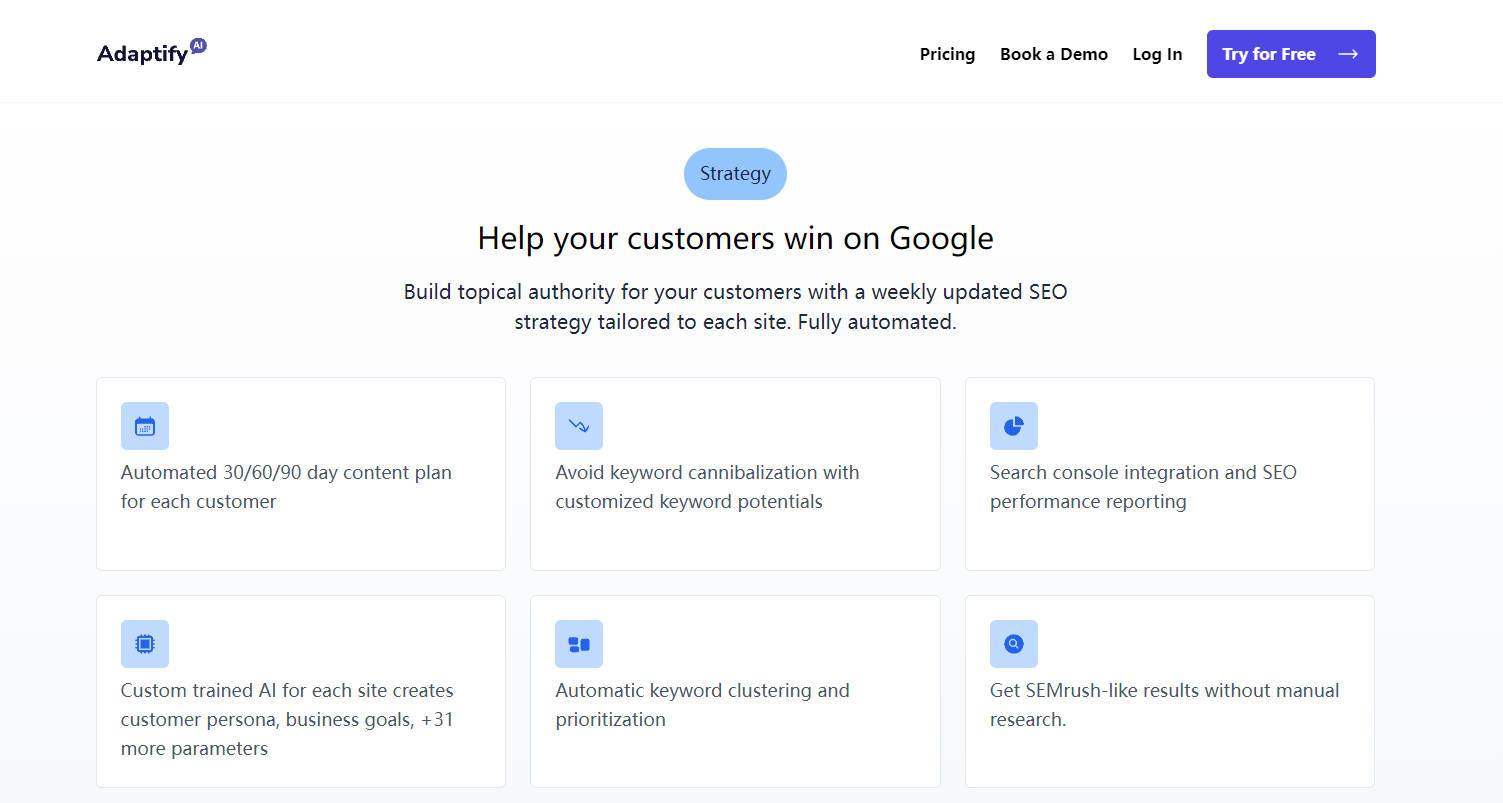Click the Custom trained AI feature card
The width and height of the screenshot is (1503, 803).
300,691
